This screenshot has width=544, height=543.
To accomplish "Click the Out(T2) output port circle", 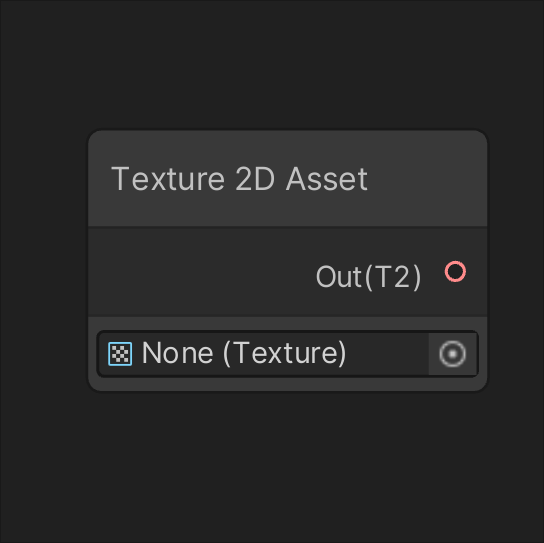I will 455,271.
